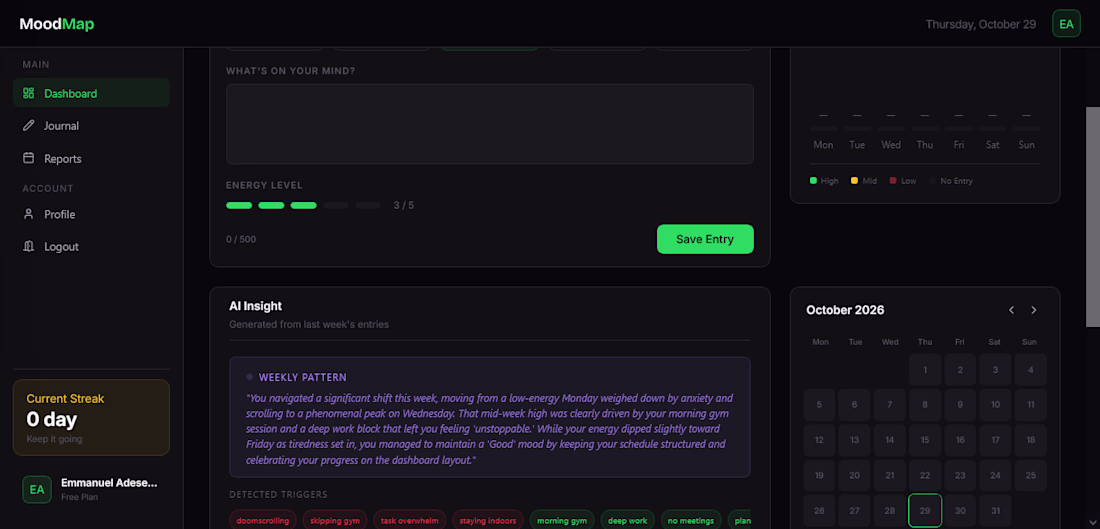Screen dimensions: 1100x529
Task: Select October 31 in the calendar
Action: (x=995, y=511)
